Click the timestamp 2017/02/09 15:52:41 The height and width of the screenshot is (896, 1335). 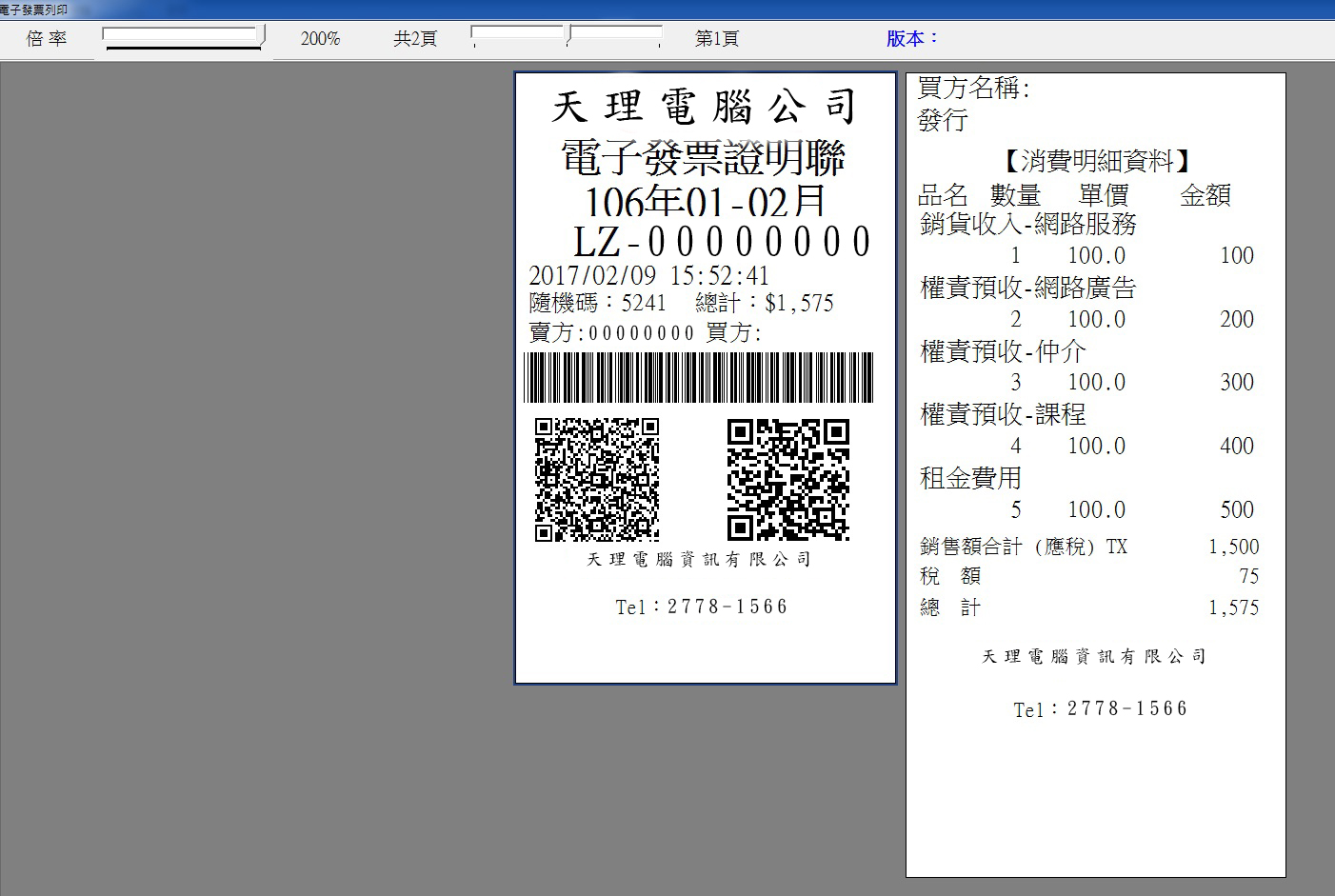tap(648, 276)
